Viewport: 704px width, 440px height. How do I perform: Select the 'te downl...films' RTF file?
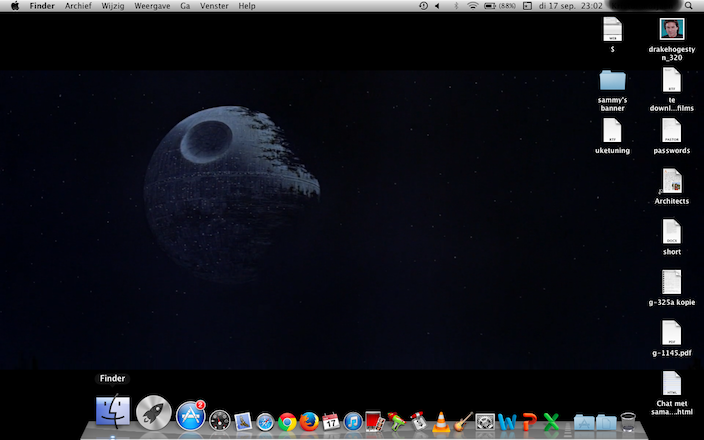[672, 90]
